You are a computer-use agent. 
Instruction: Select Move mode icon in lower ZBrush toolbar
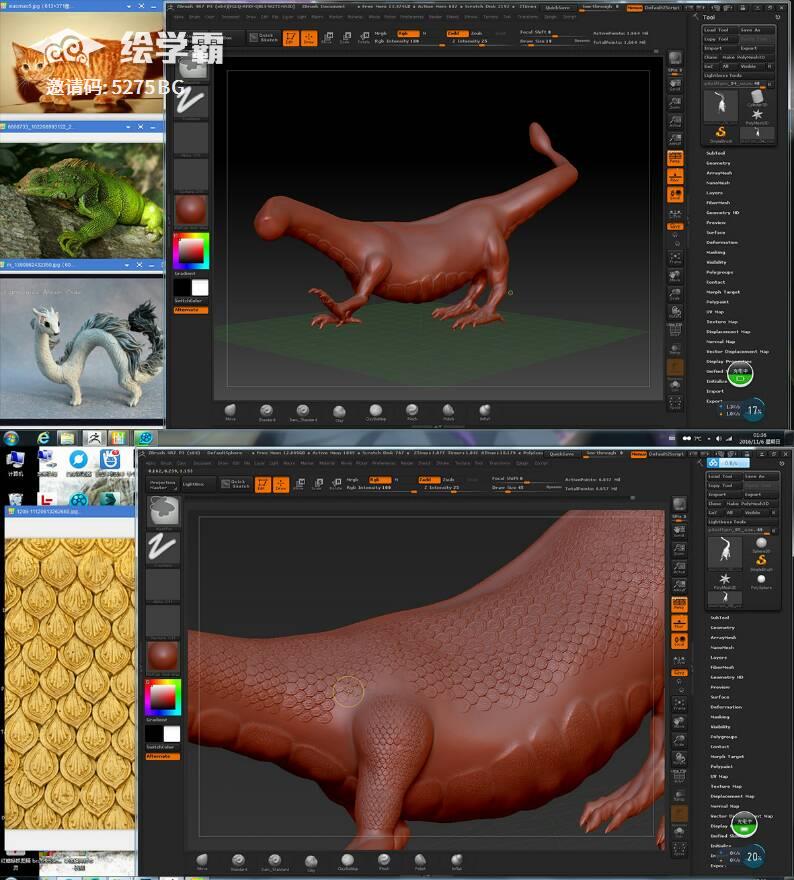click(300, 484)
